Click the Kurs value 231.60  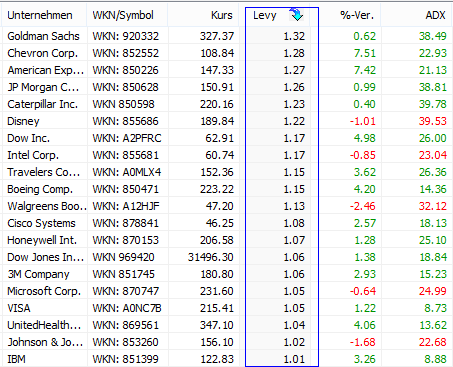217,291
